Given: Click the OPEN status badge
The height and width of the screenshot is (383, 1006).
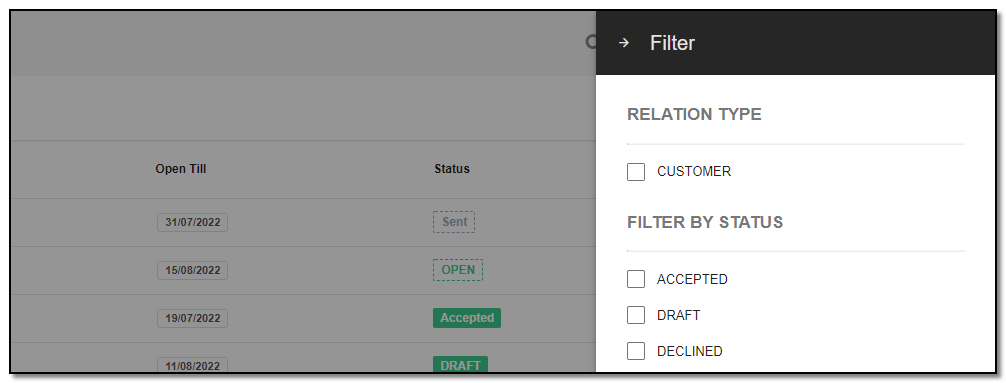Looking at the screenshot, I should (x=458, y=269).
